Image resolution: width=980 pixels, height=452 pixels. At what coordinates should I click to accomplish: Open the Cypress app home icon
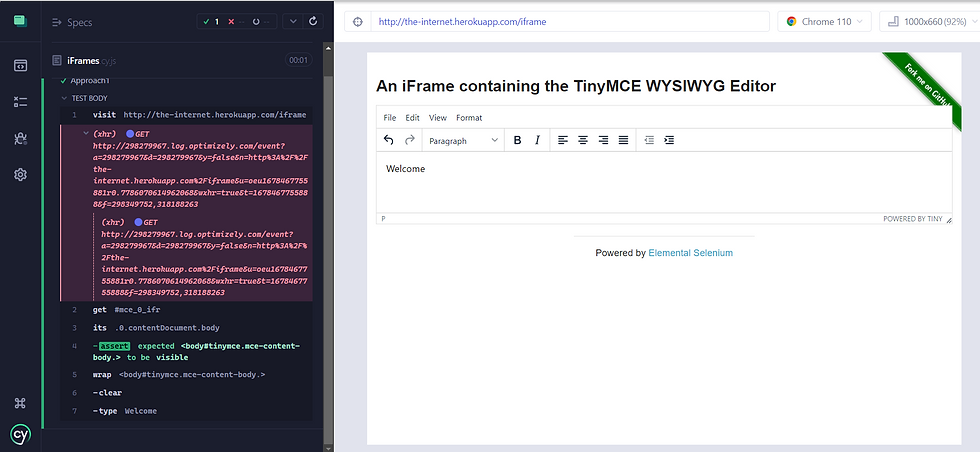click(x=20, y=21)
